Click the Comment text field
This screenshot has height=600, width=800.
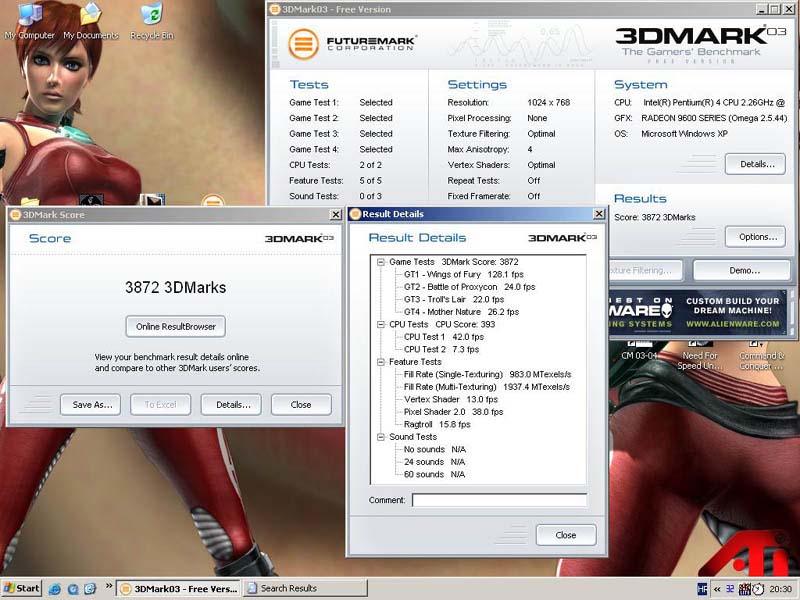499,500
